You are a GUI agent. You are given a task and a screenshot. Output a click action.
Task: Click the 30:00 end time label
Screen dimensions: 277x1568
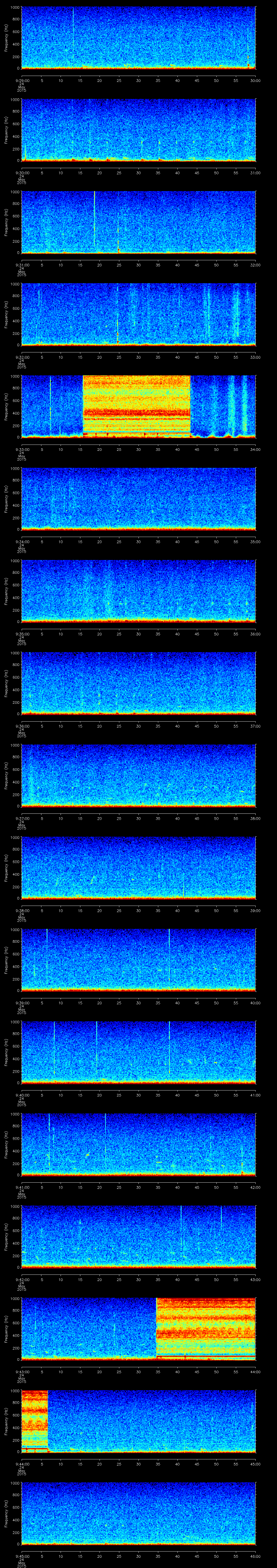pos(255,80)
